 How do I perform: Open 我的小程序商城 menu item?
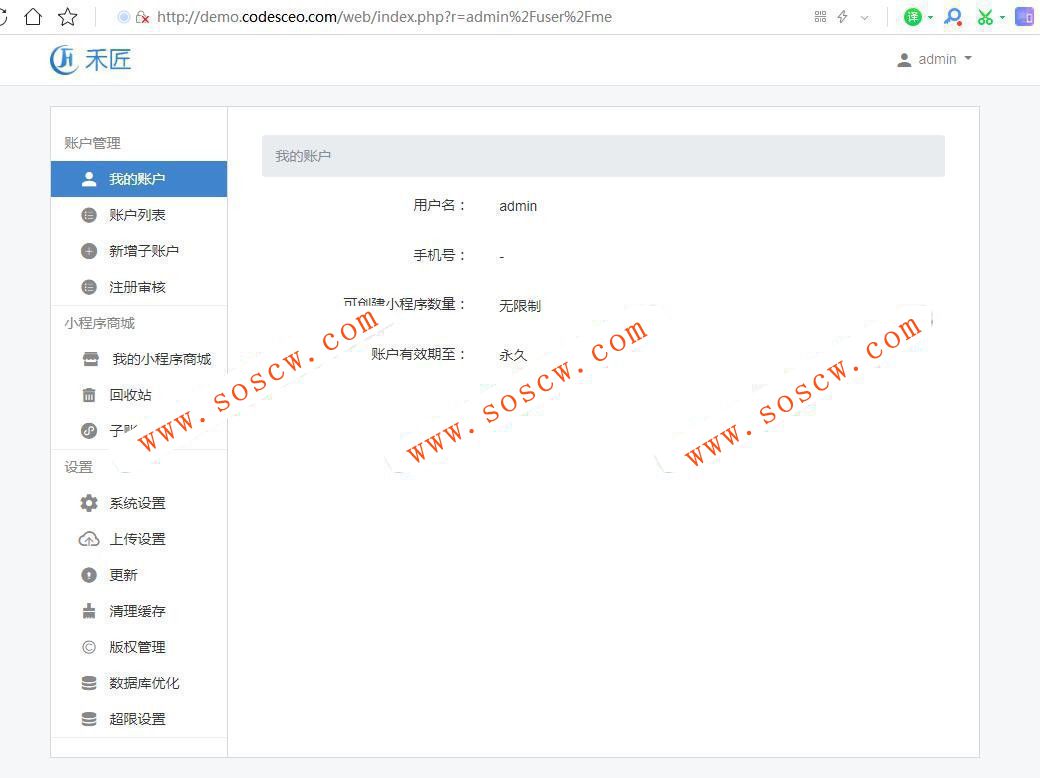pos(139,359)
